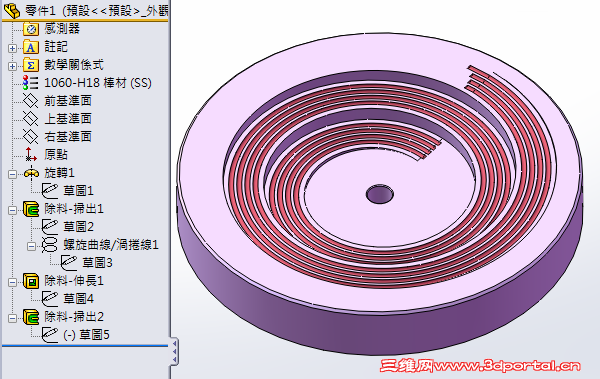Select the 註記 tree label
This screenshot has height=379, width=600.
point(56,47)
